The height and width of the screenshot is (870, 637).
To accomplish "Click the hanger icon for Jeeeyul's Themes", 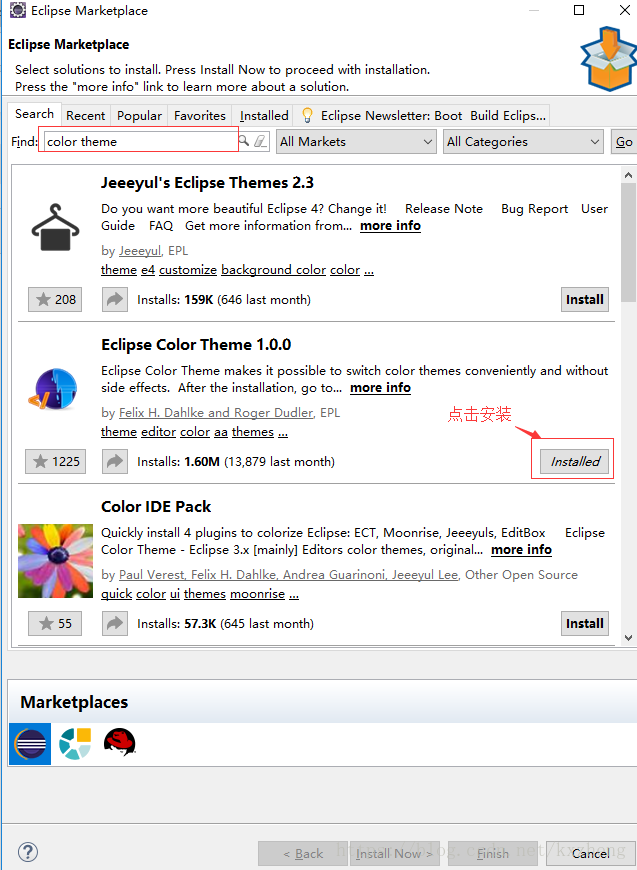I will (55, 227).
